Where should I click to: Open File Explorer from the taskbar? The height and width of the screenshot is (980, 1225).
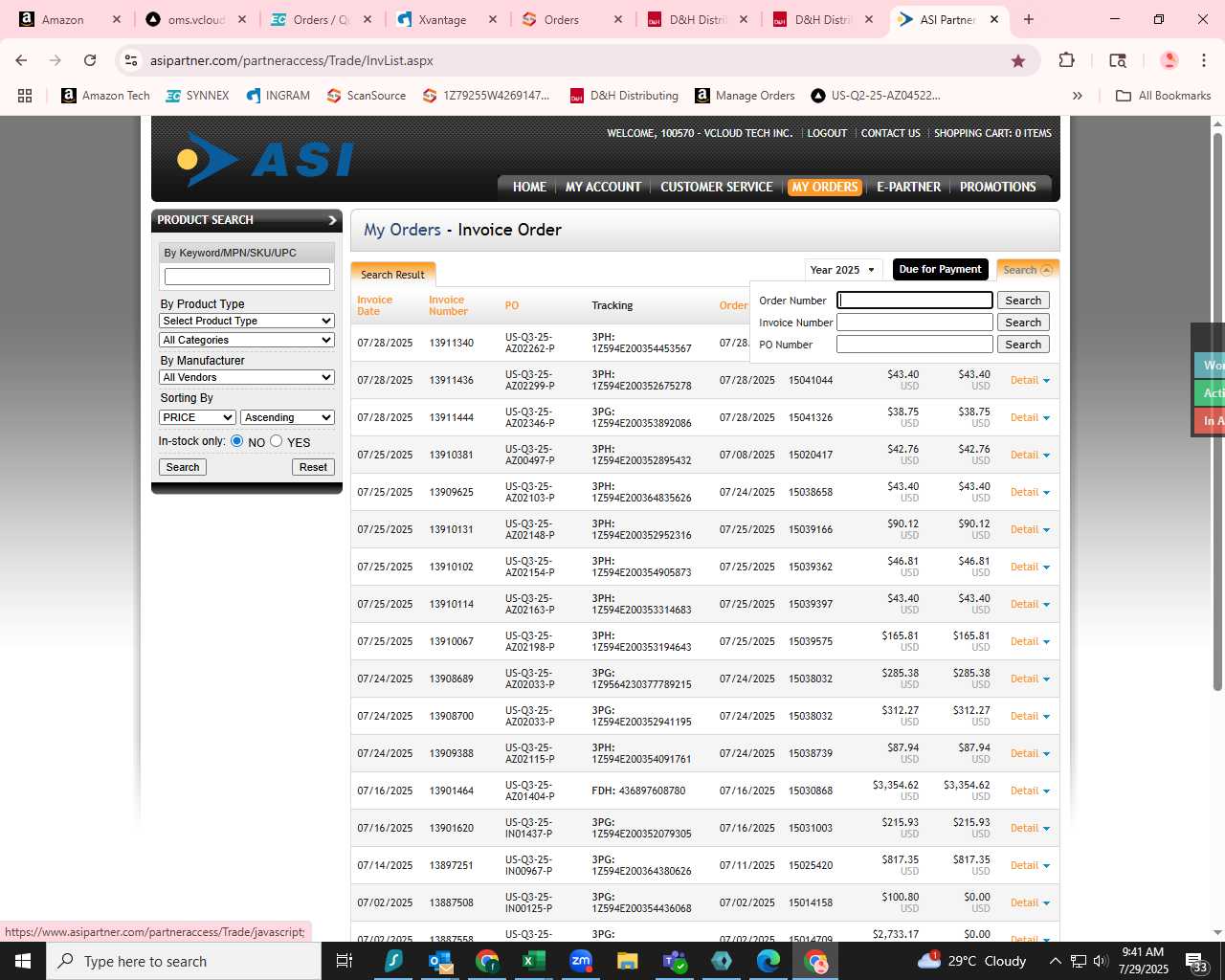coord(627,961)
